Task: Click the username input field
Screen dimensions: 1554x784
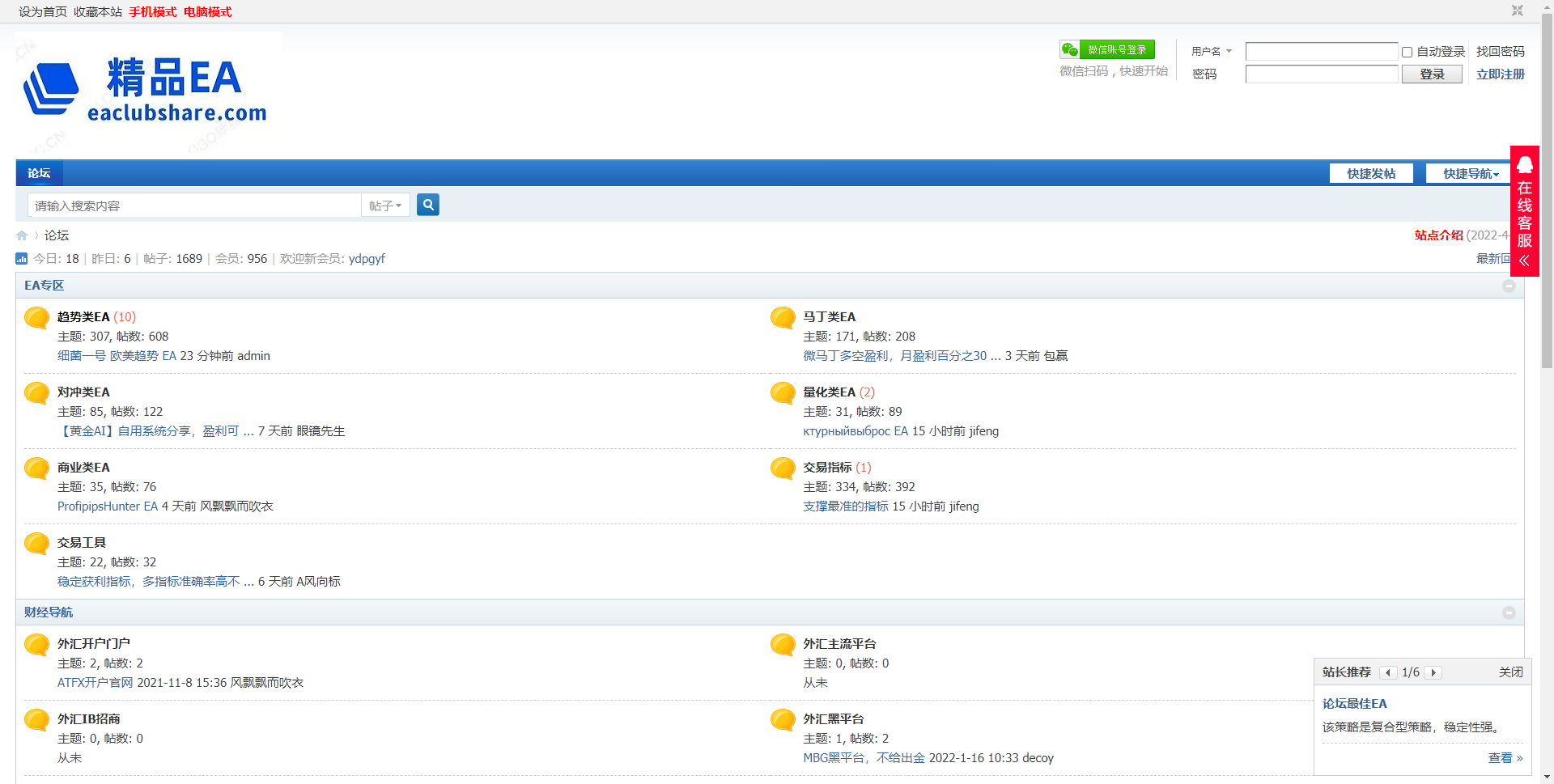Action: click(1322, 51)
